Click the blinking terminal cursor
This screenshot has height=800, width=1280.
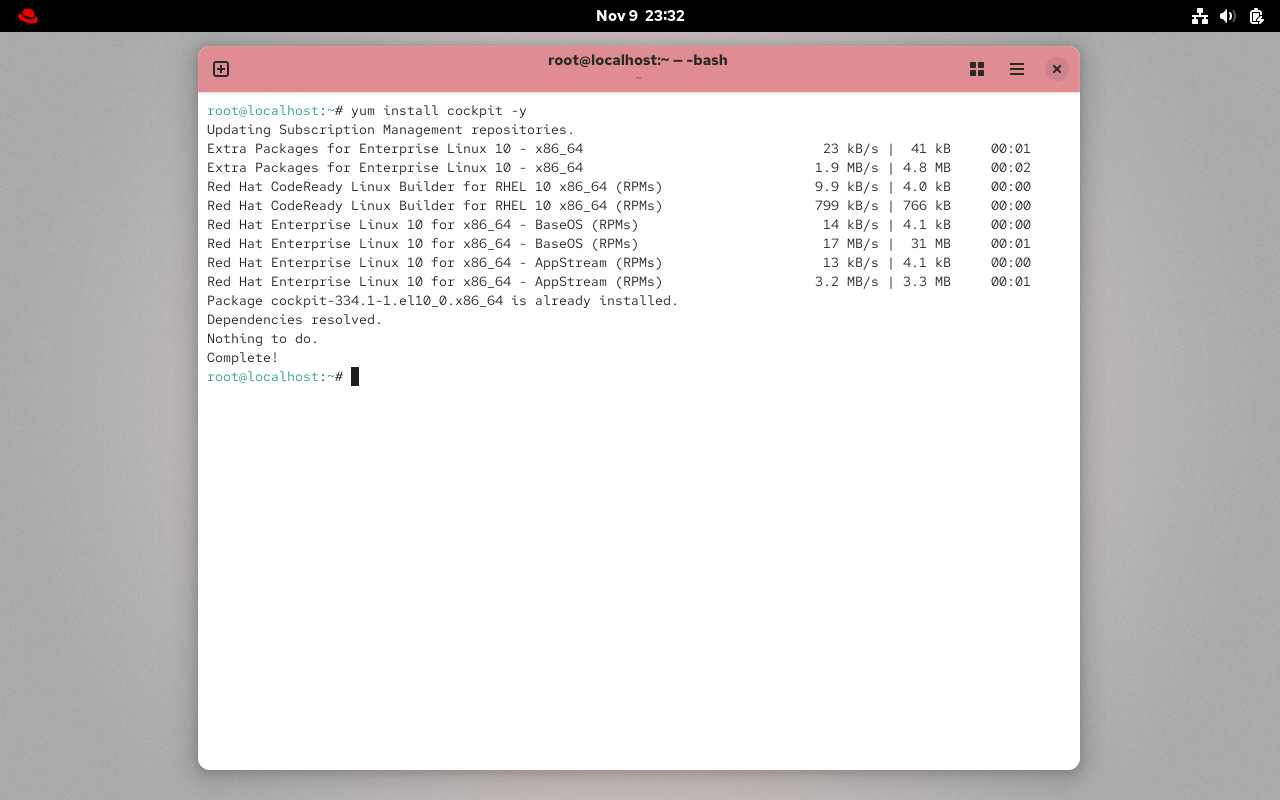click(x=354, y=376)
